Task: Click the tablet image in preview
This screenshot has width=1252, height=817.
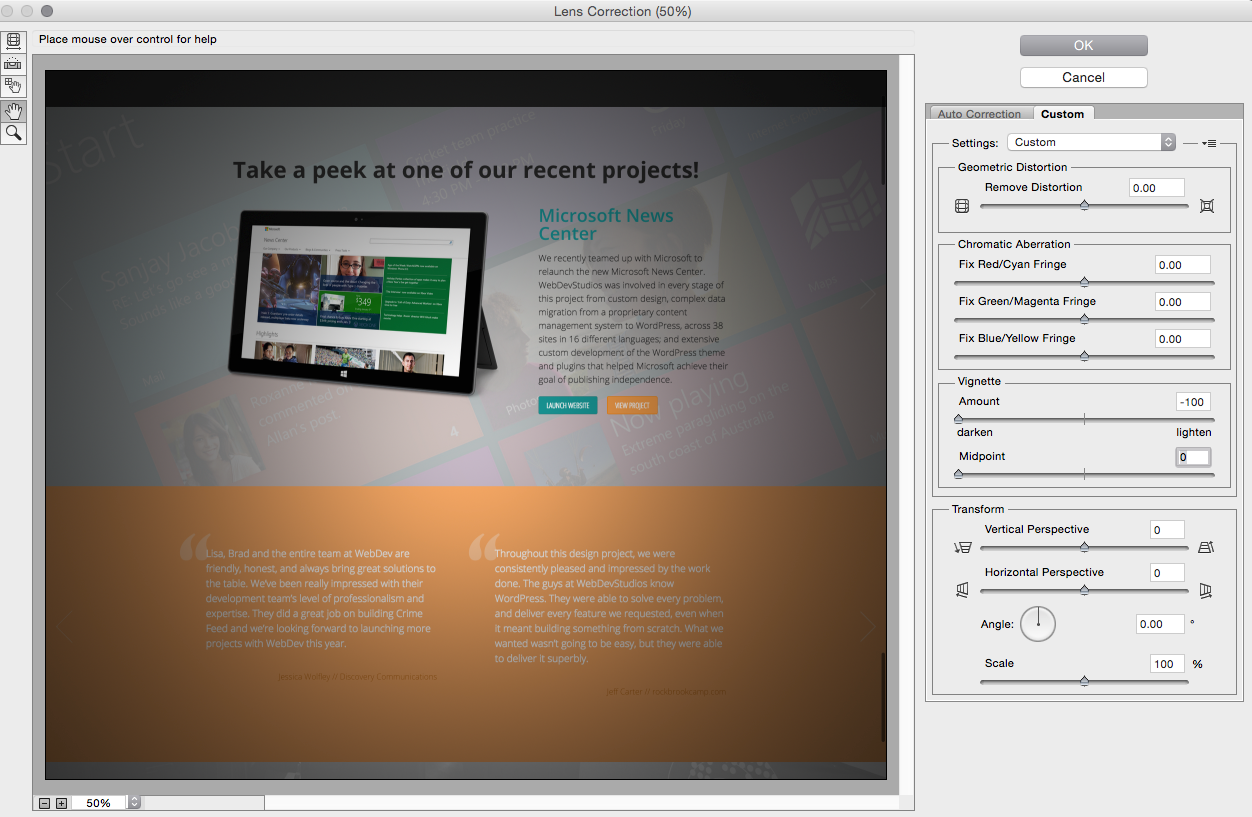Action: click(x=364, y=302)
